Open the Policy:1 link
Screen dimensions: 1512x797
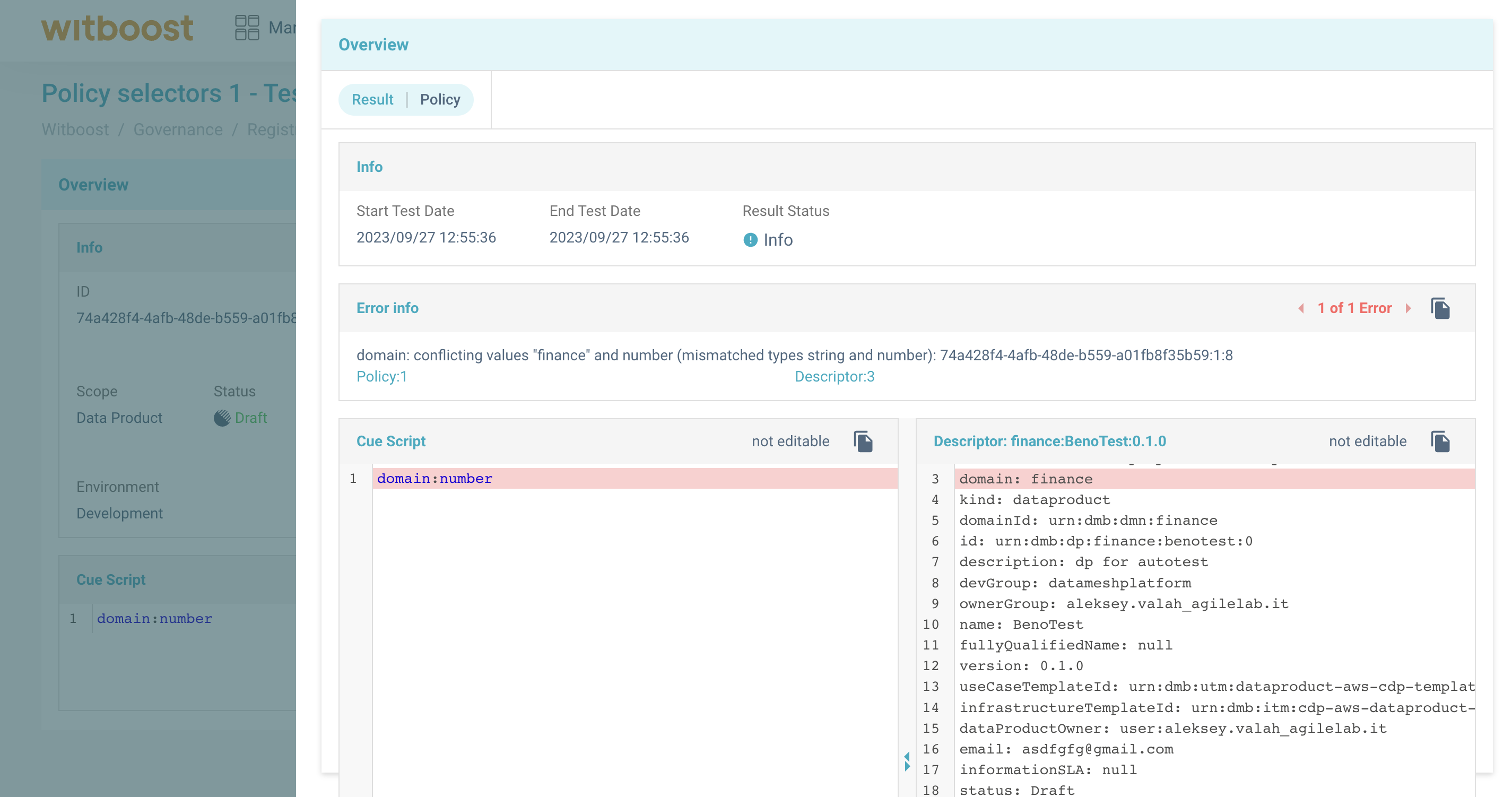381,377
